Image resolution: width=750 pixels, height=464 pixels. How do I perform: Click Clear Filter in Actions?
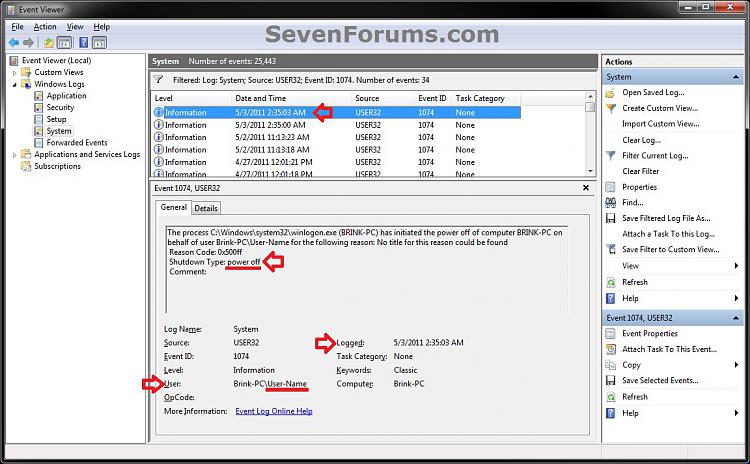pyautogui.click(x=640, y=171)
